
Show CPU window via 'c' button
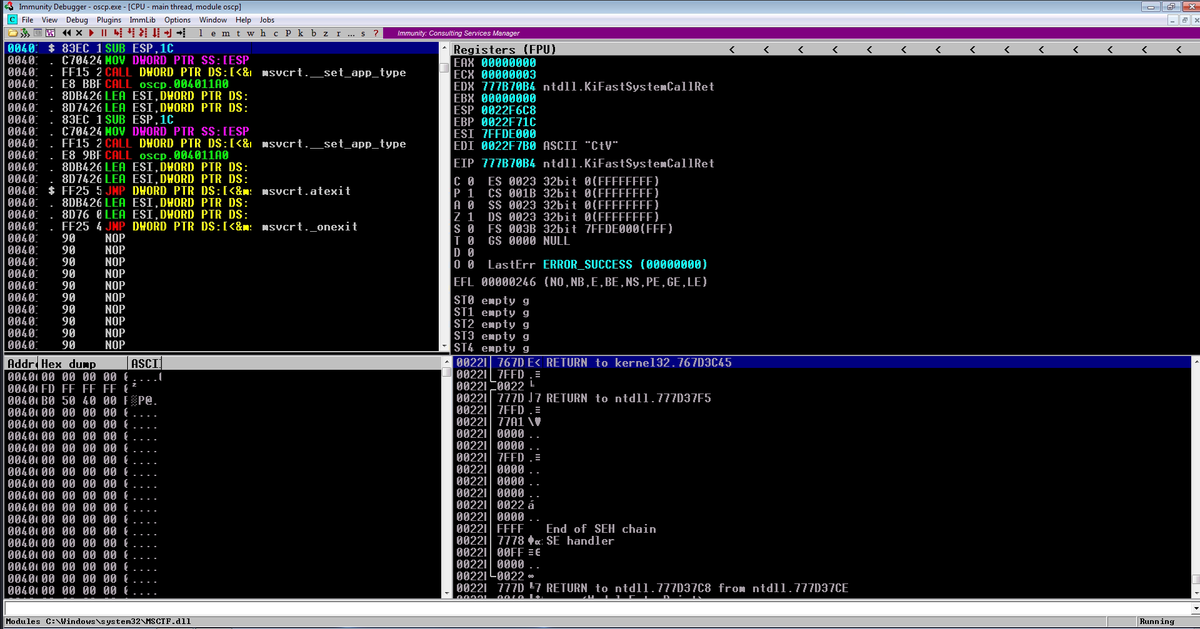coord(276,33)
